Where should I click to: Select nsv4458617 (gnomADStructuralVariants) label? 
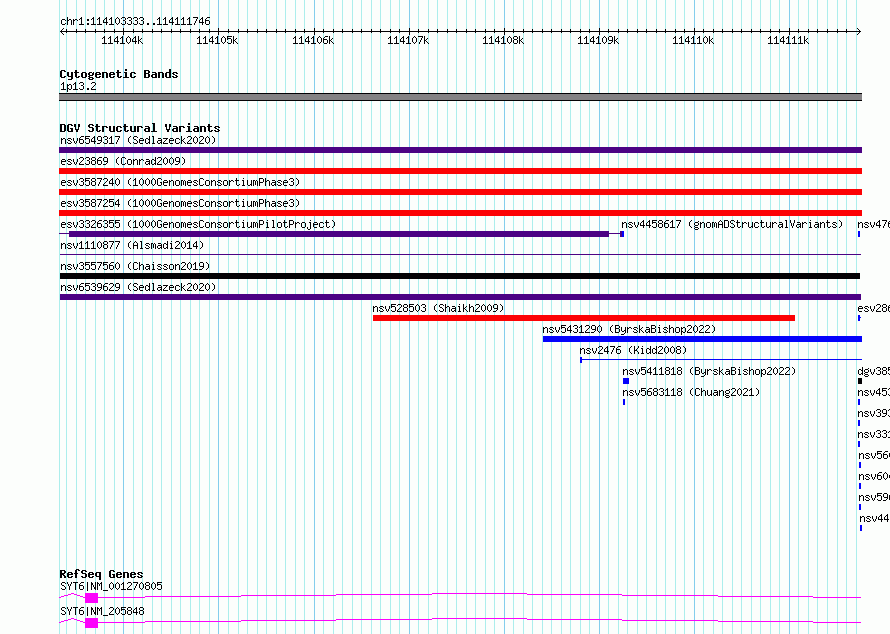pyautogui.click(x=732, y=224)
